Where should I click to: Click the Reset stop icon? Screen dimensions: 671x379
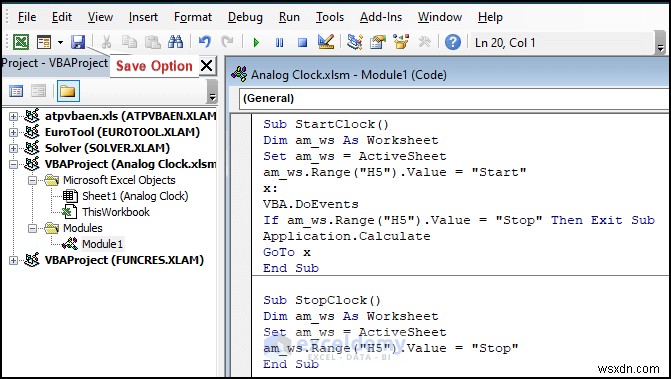(303, 42)
